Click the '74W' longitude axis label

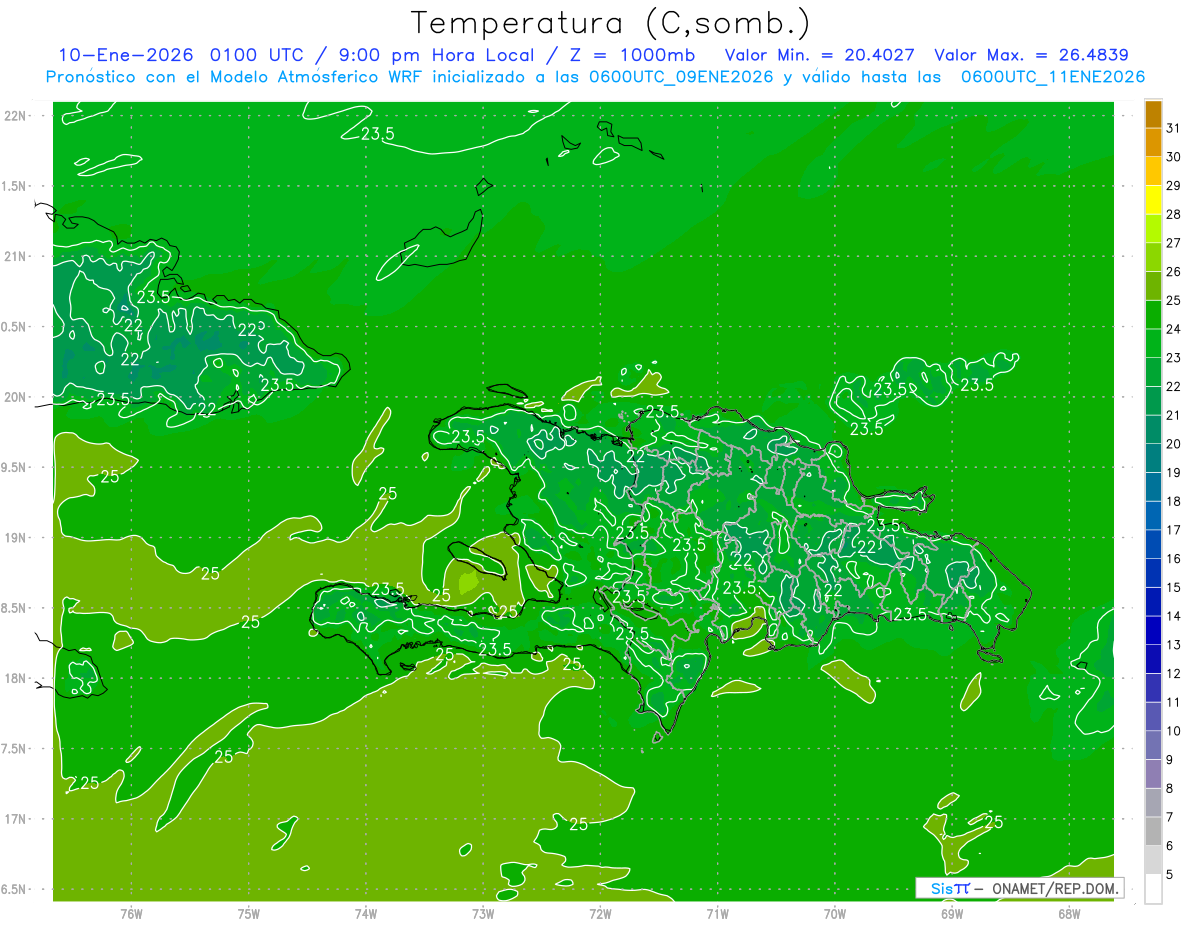pos(366,913)
